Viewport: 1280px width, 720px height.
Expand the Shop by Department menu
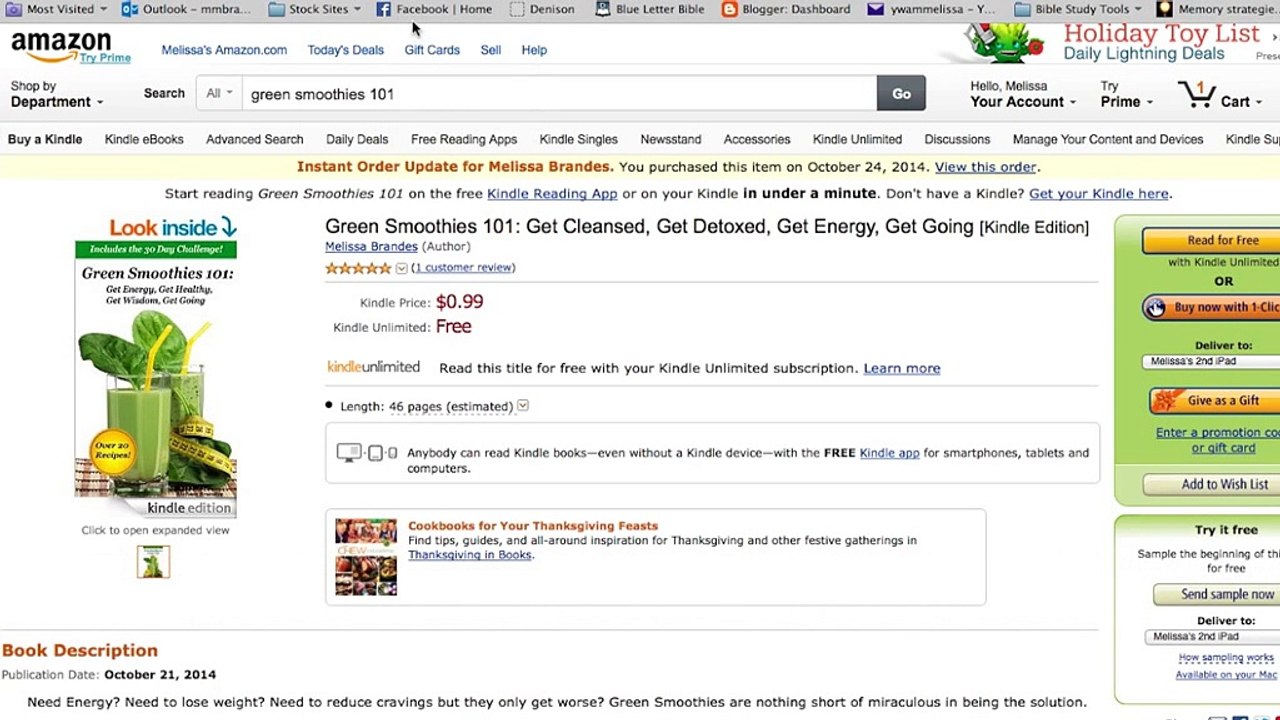click(57, 94)
